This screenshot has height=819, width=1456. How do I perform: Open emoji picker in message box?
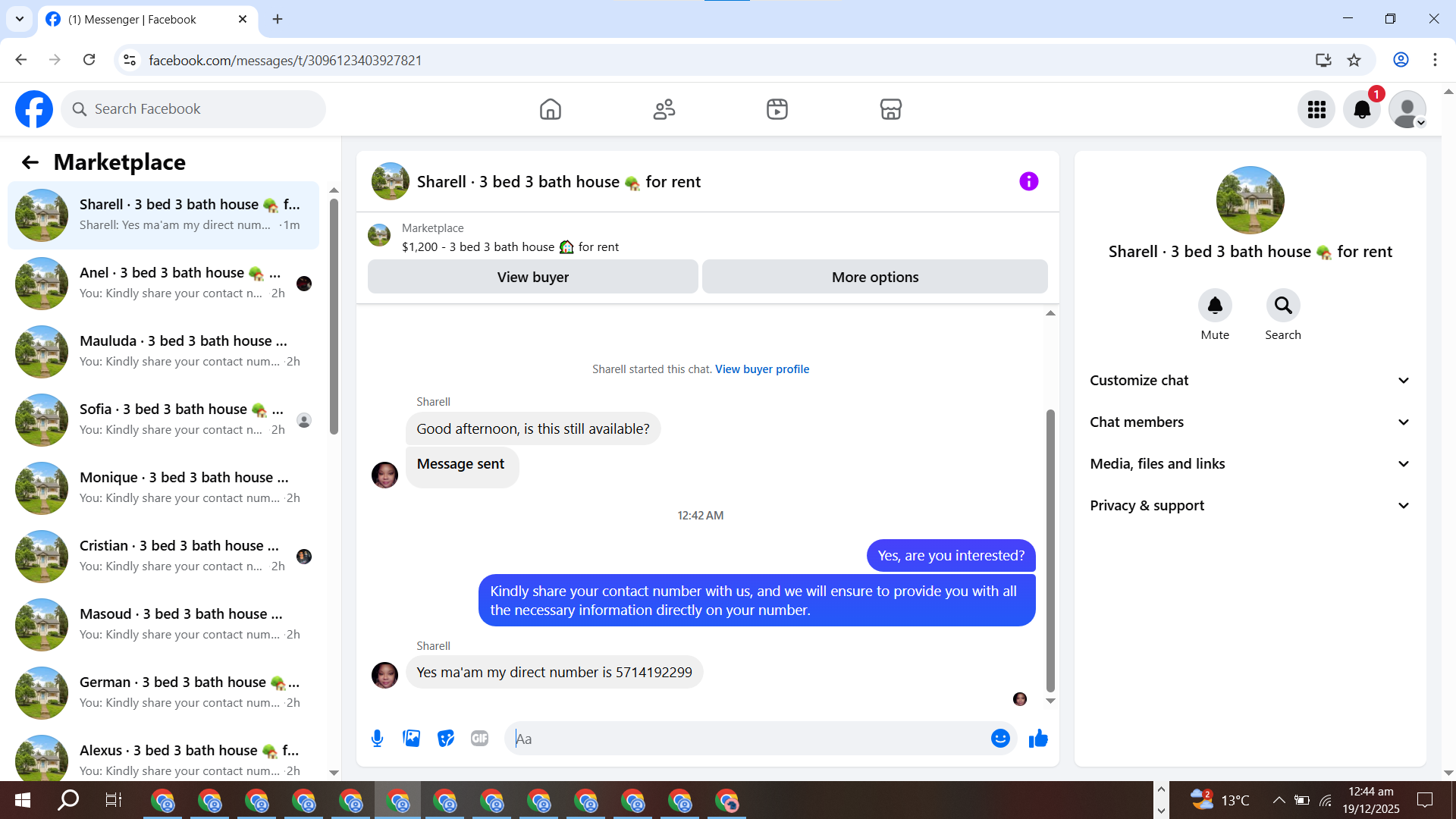point(1000,739)
